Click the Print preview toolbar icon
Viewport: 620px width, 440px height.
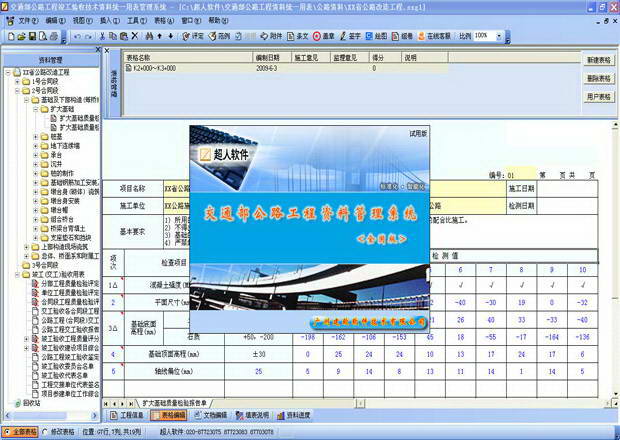click(x=43, y=37)
